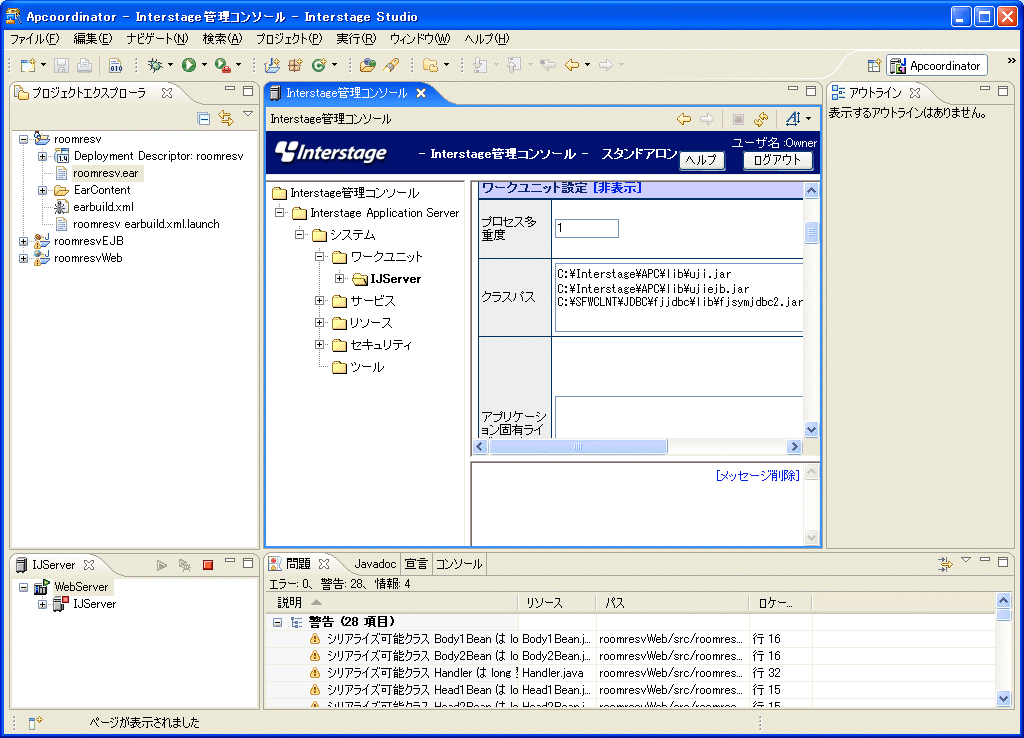Open the Debug button dropdown arrow
The width and height of the screenshot is (1024, 738).
pyautogui.click(x=170, y=65)
